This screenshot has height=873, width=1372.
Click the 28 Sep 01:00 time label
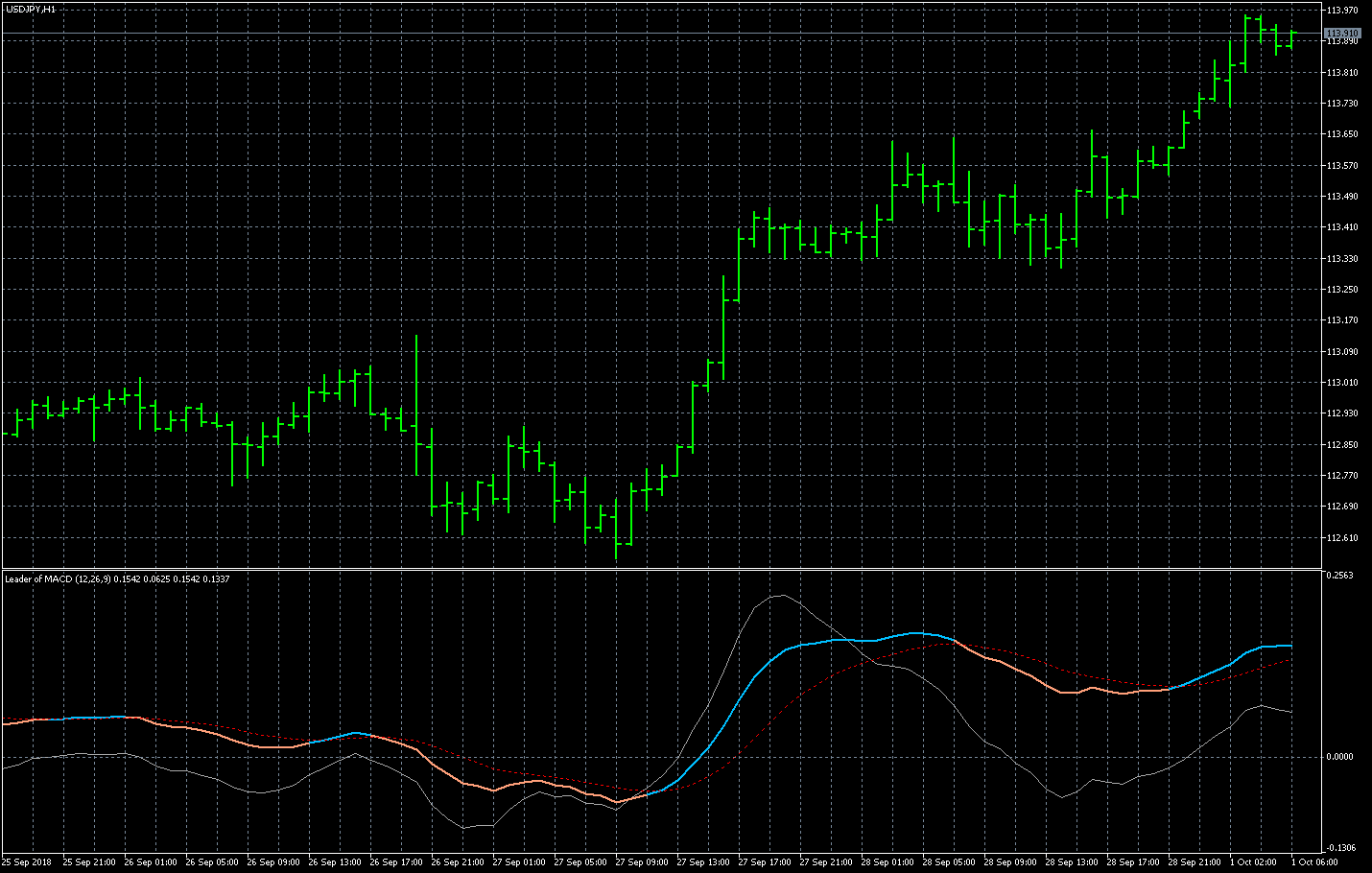887,862
